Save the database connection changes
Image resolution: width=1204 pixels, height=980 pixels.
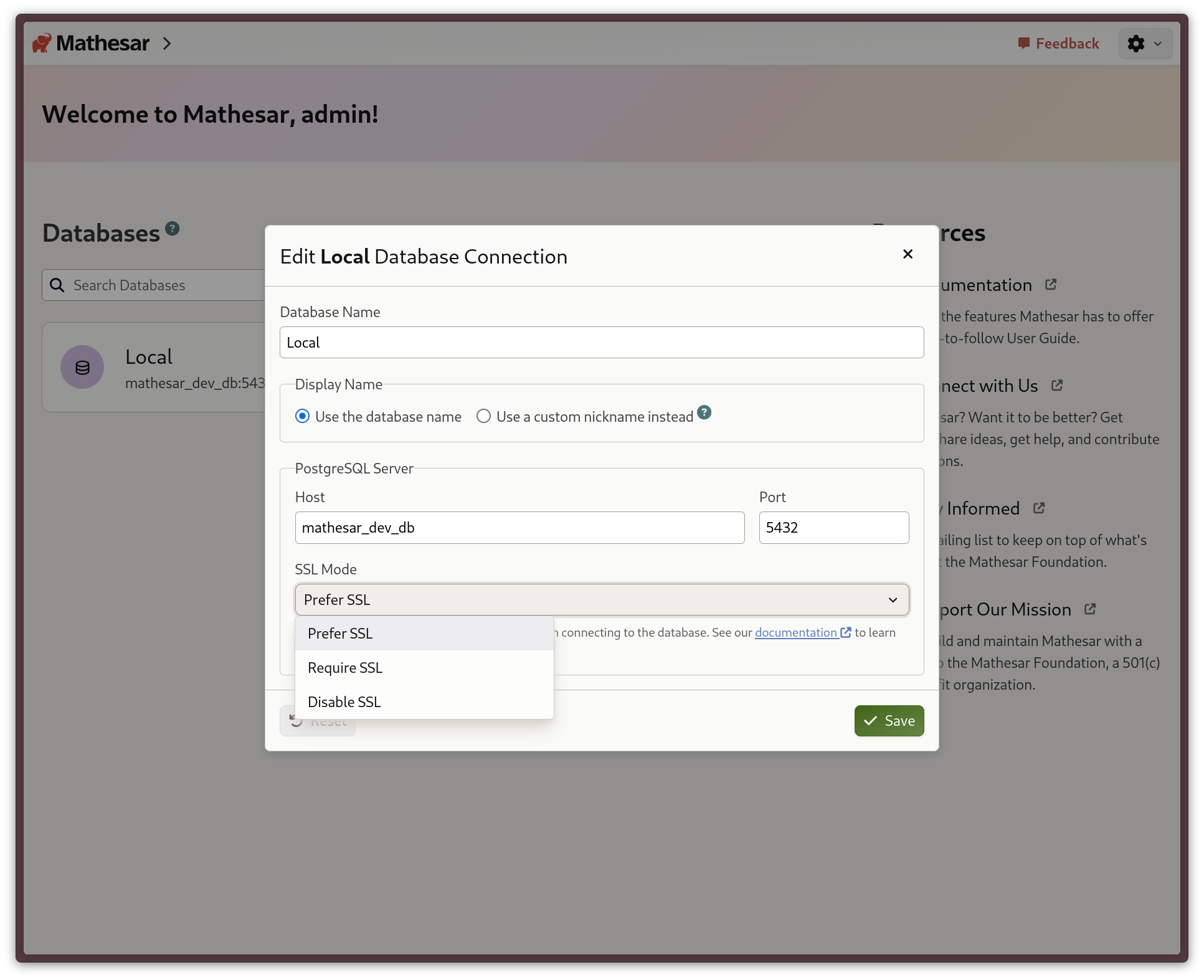tap(889, 720)
